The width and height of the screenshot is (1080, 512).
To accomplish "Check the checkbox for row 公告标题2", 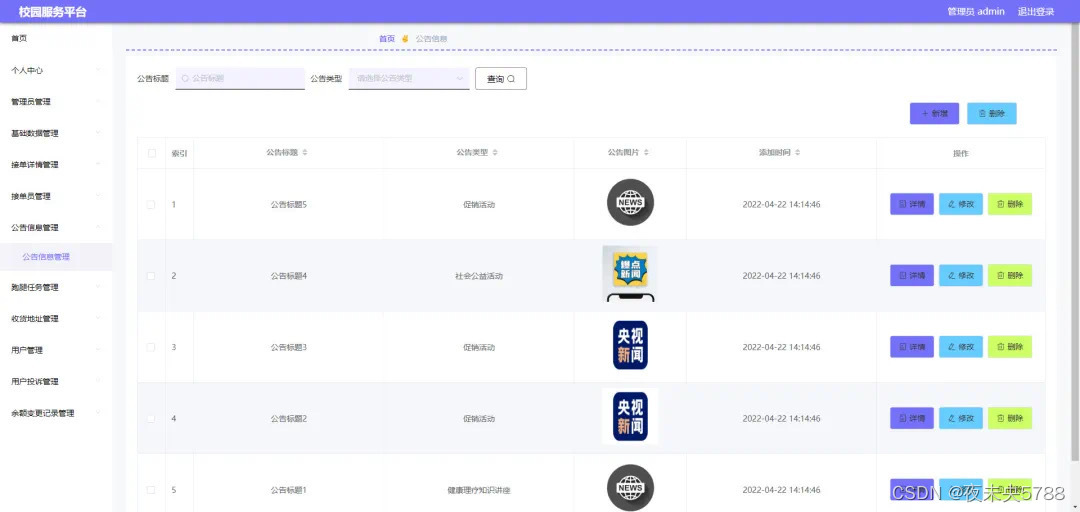I will 151,418.
